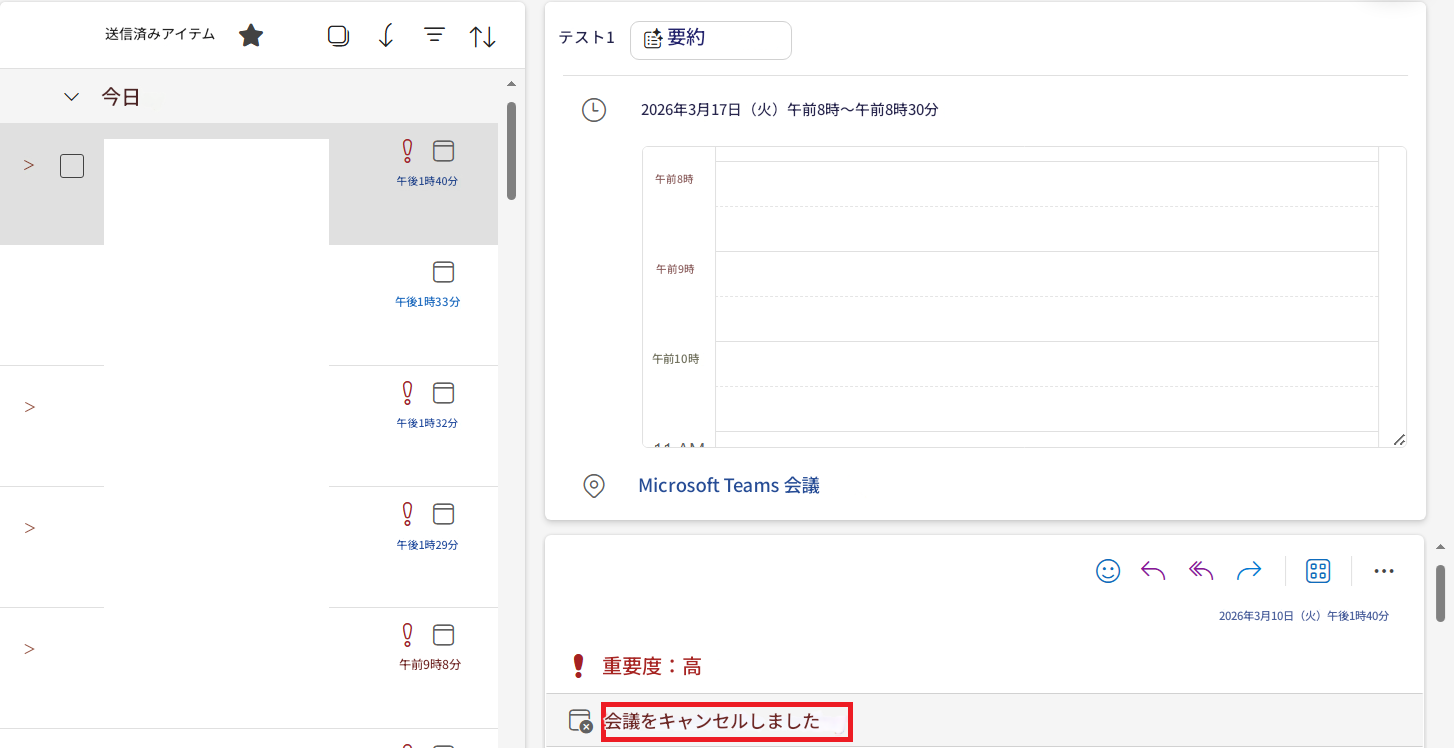The width and height of the screenshot is (1454, 748).
Task: Open the more actions ellipsis menu
Action: (x=1384, y=571)
